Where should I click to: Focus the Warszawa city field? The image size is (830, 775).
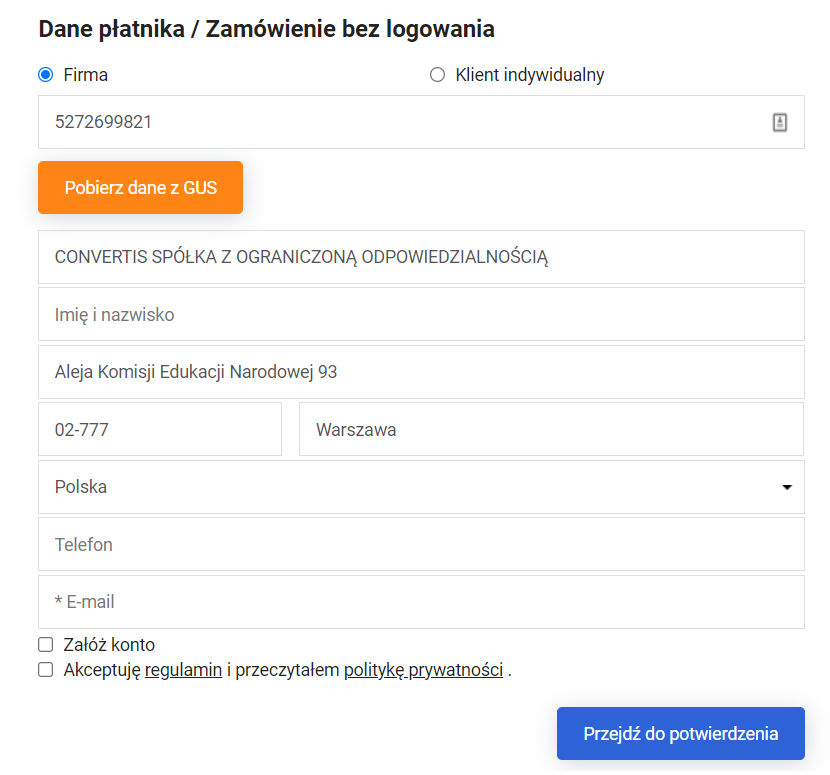point(550,430)
